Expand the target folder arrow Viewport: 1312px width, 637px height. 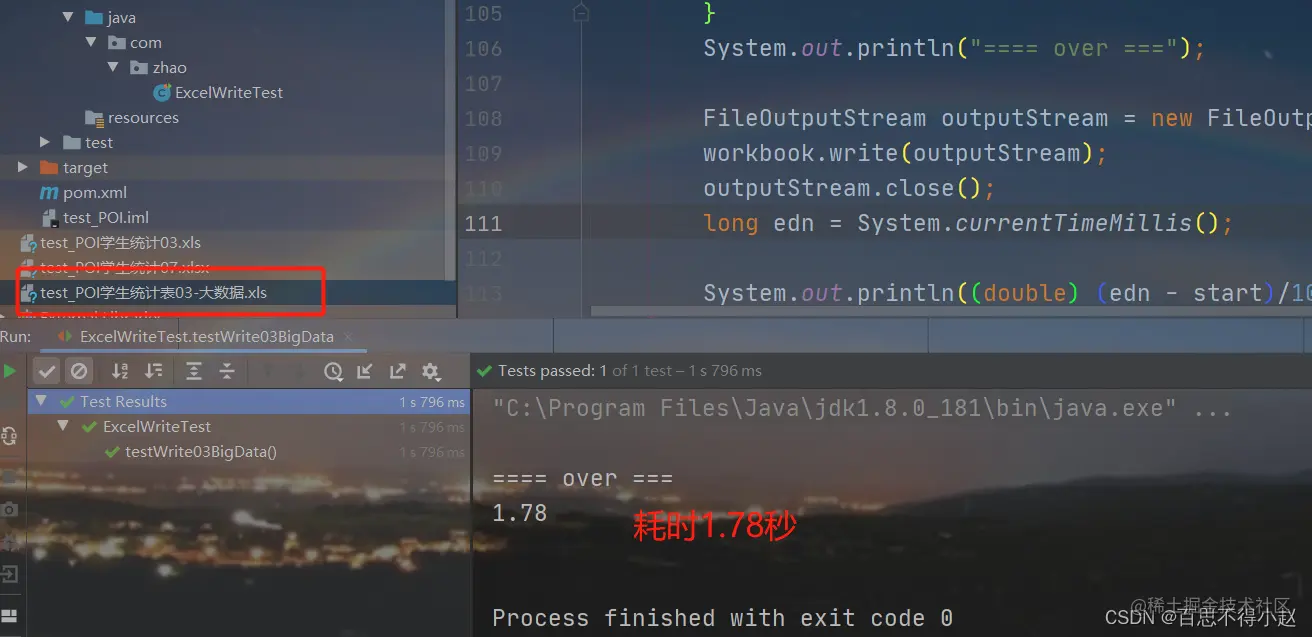click(23, 167)
